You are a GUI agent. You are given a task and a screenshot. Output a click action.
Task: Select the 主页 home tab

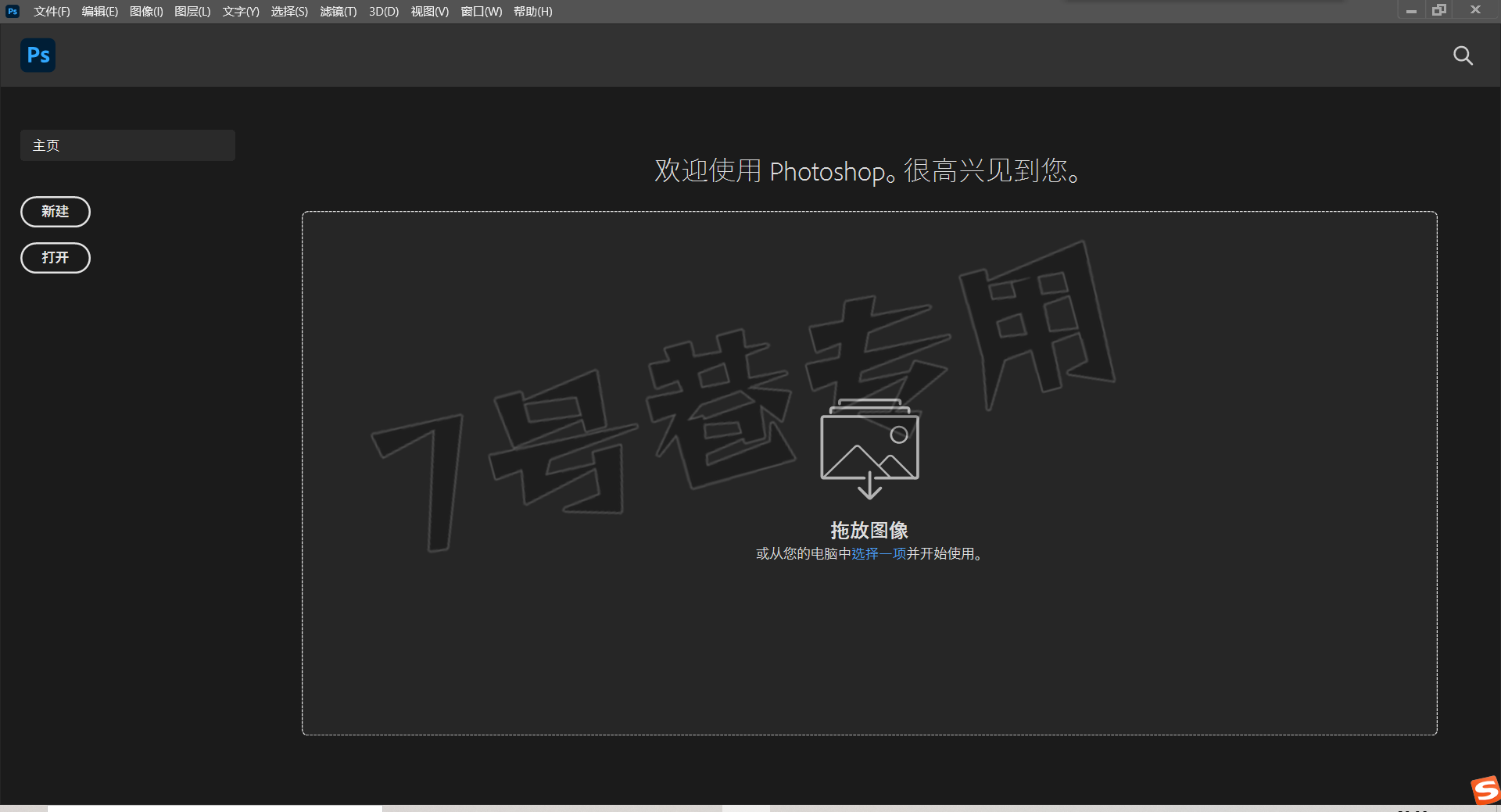coord(127,145)
